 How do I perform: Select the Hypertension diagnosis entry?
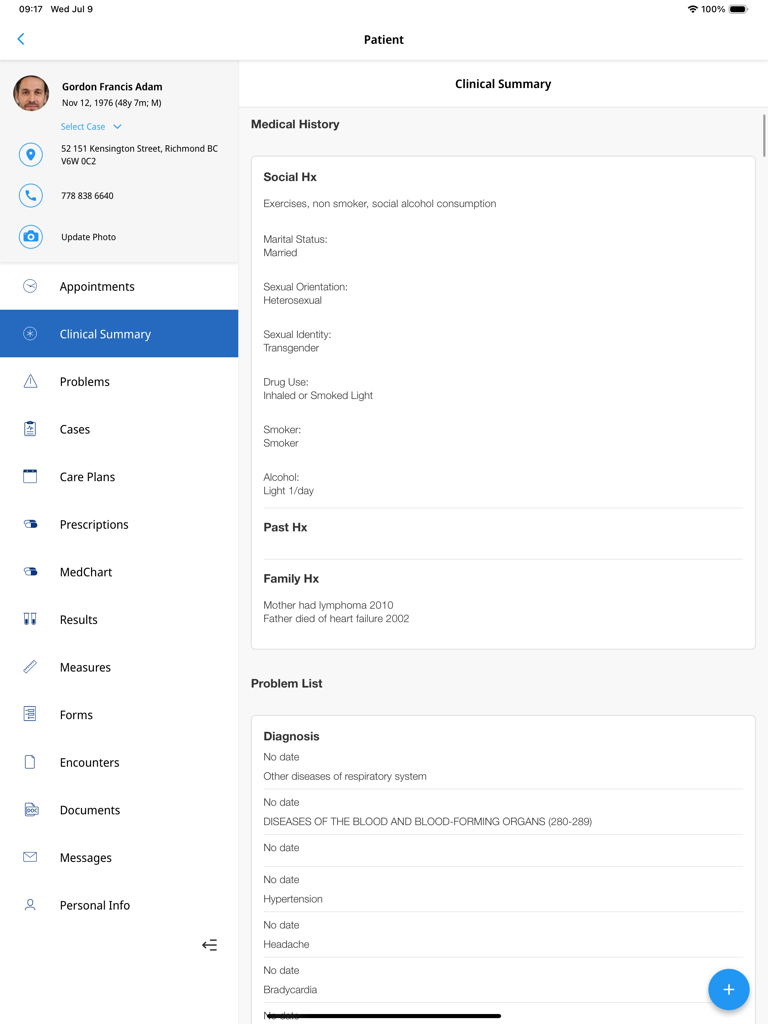pos(293,899)
